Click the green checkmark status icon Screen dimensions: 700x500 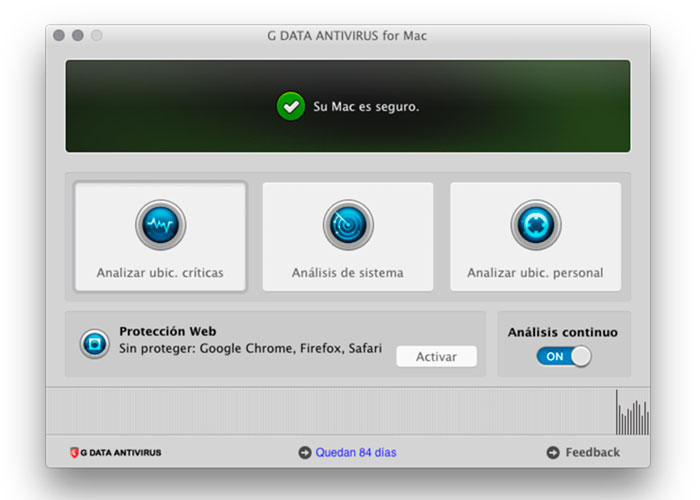pyautogui.click(x=291, y=106)
